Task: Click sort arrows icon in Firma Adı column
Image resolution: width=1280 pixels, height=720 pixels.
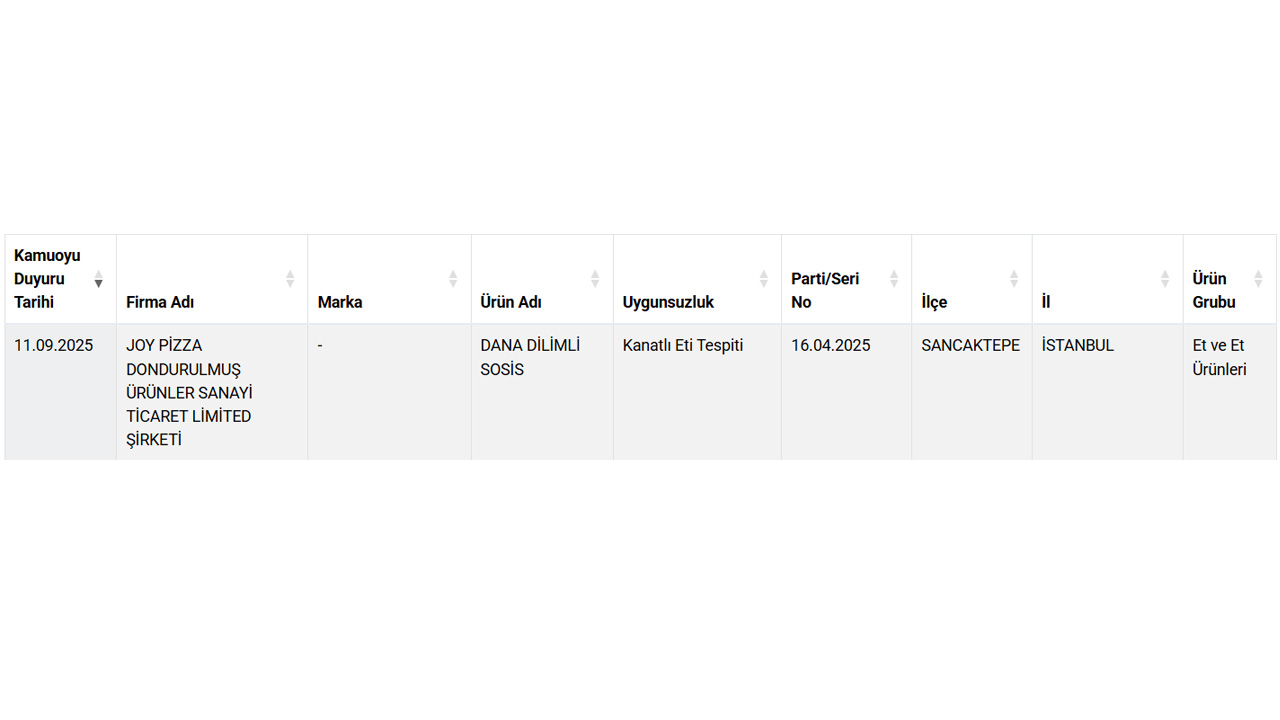Action: (x=290, y=279)
